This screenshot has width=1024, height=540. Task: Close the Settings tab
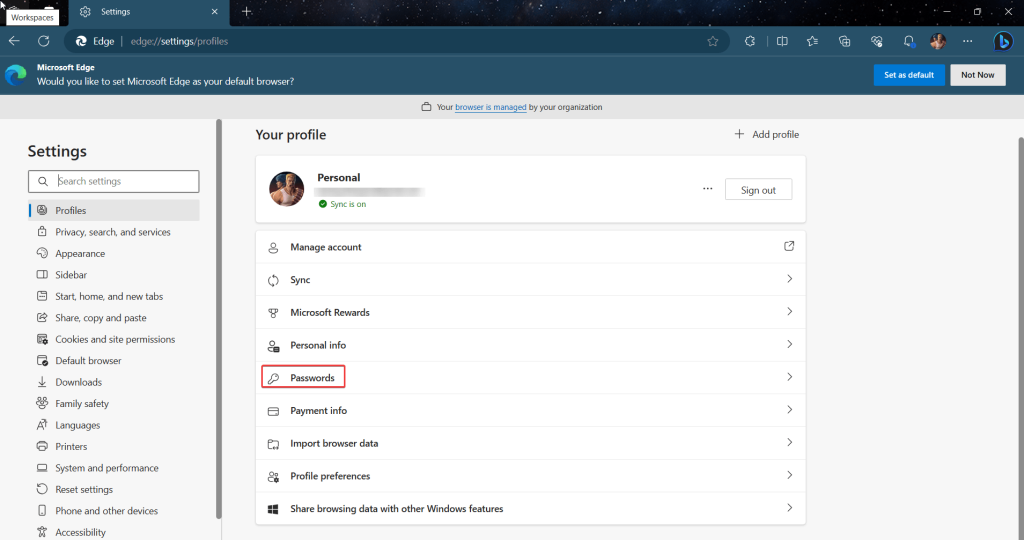(x=215, y=12)
